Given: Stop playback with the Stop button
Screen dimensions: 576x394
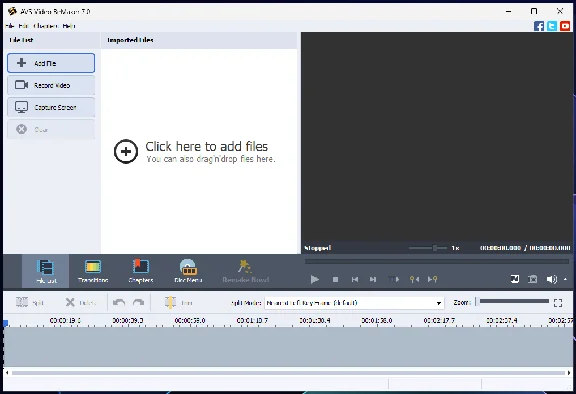Looking at the screenshot, I should [x=335, y=279].
